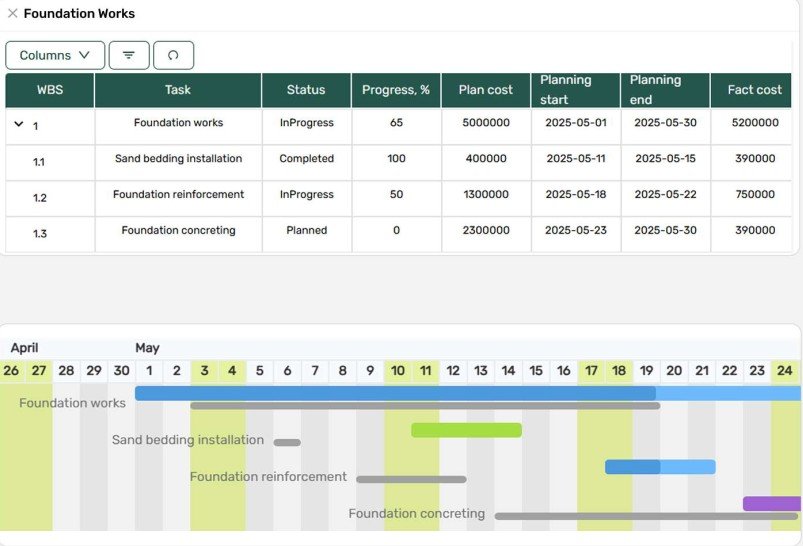Select the blue Foundation works Gantt bar
Image resolution: width=803 pixels, height=546 pixels.
(468, 393)
